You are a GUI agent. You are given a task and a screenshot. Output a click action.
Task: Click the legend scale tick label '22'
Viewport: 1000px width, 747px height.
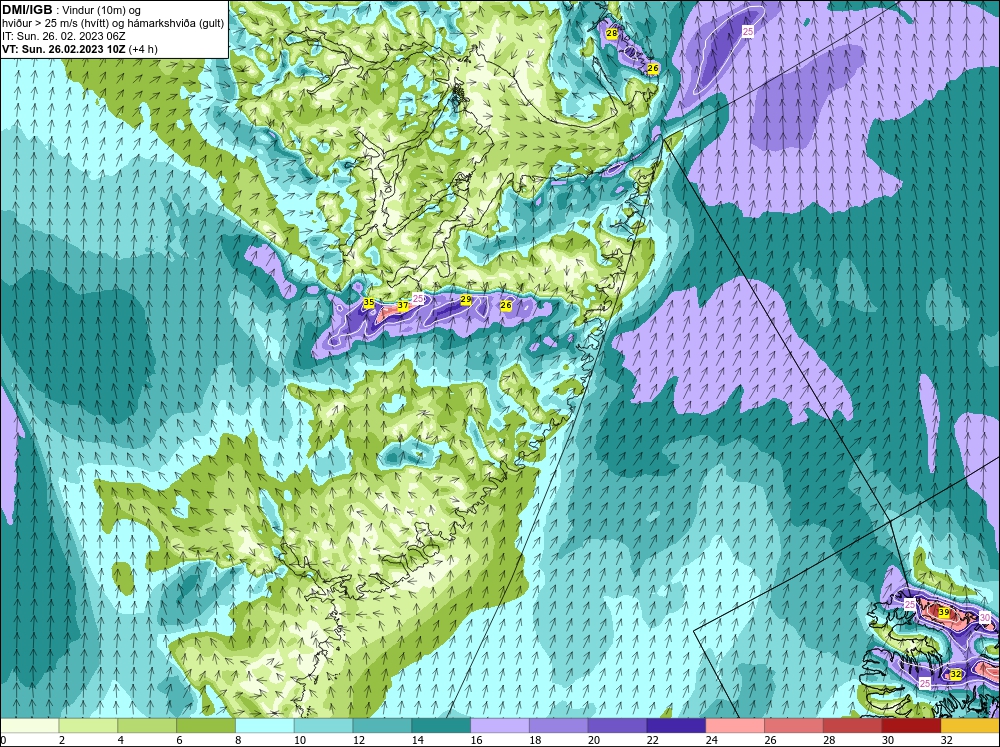tap(652, 740)
